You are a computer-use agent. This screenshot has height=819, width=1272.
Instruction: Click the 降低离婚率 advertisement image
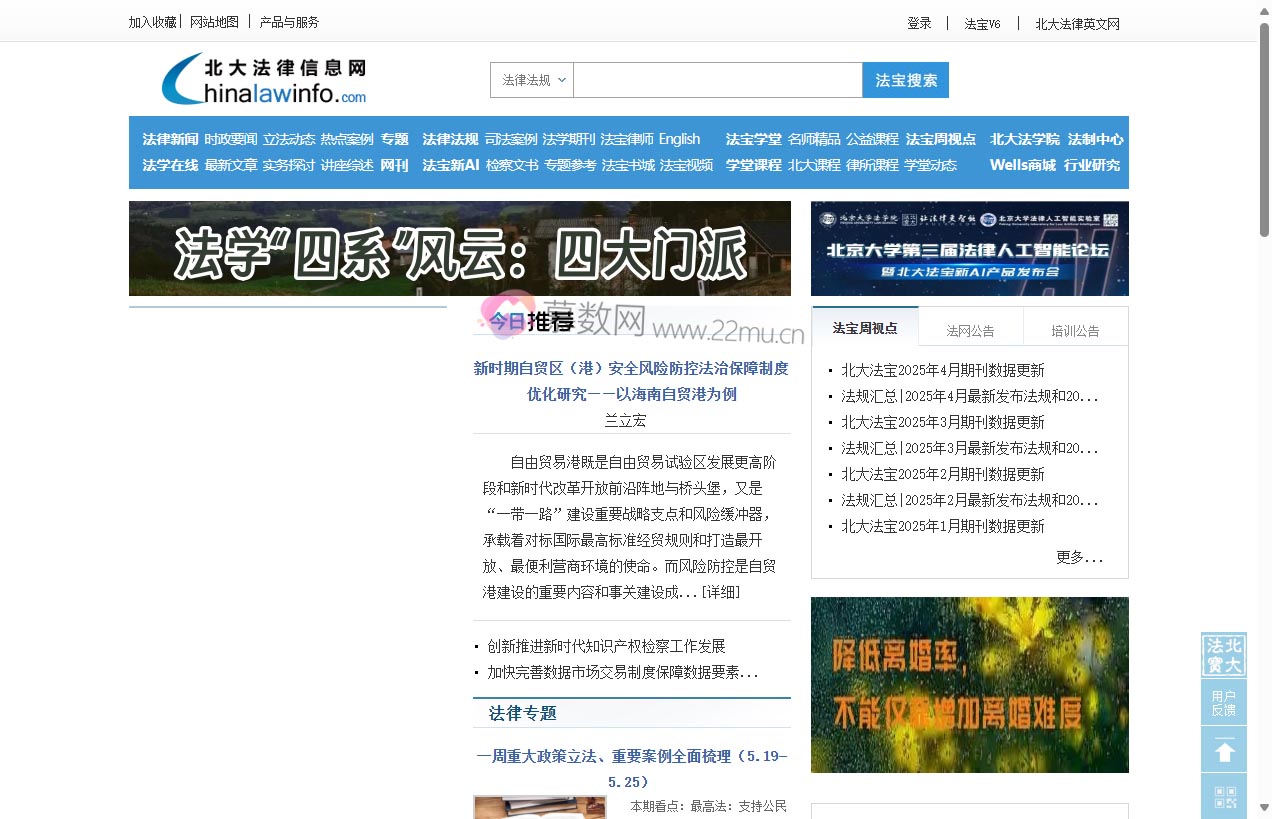pos(969,685)
